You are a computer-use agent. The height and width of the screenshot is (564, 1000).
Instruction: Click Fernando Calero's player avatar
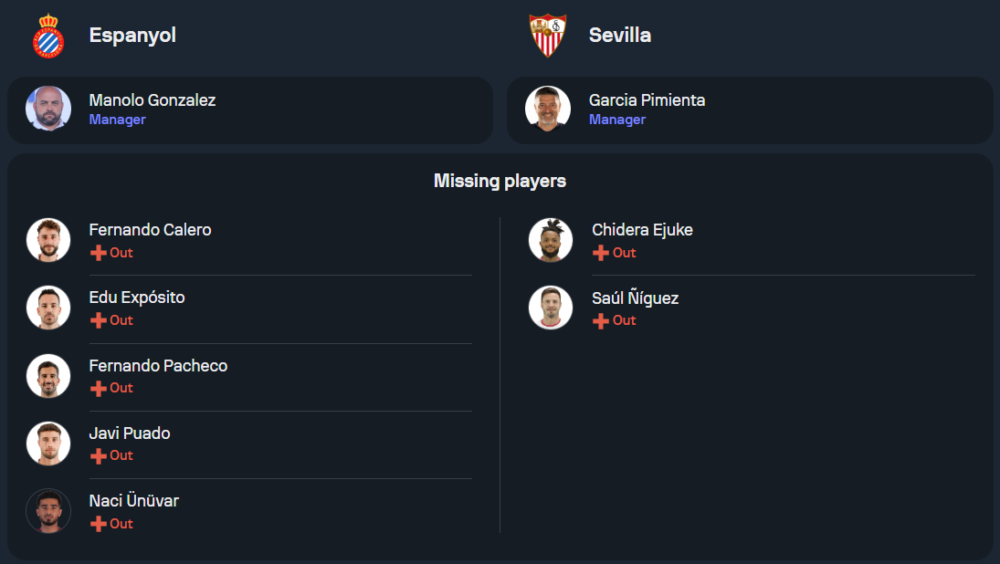pyautogui.click(x=48, y=240)
